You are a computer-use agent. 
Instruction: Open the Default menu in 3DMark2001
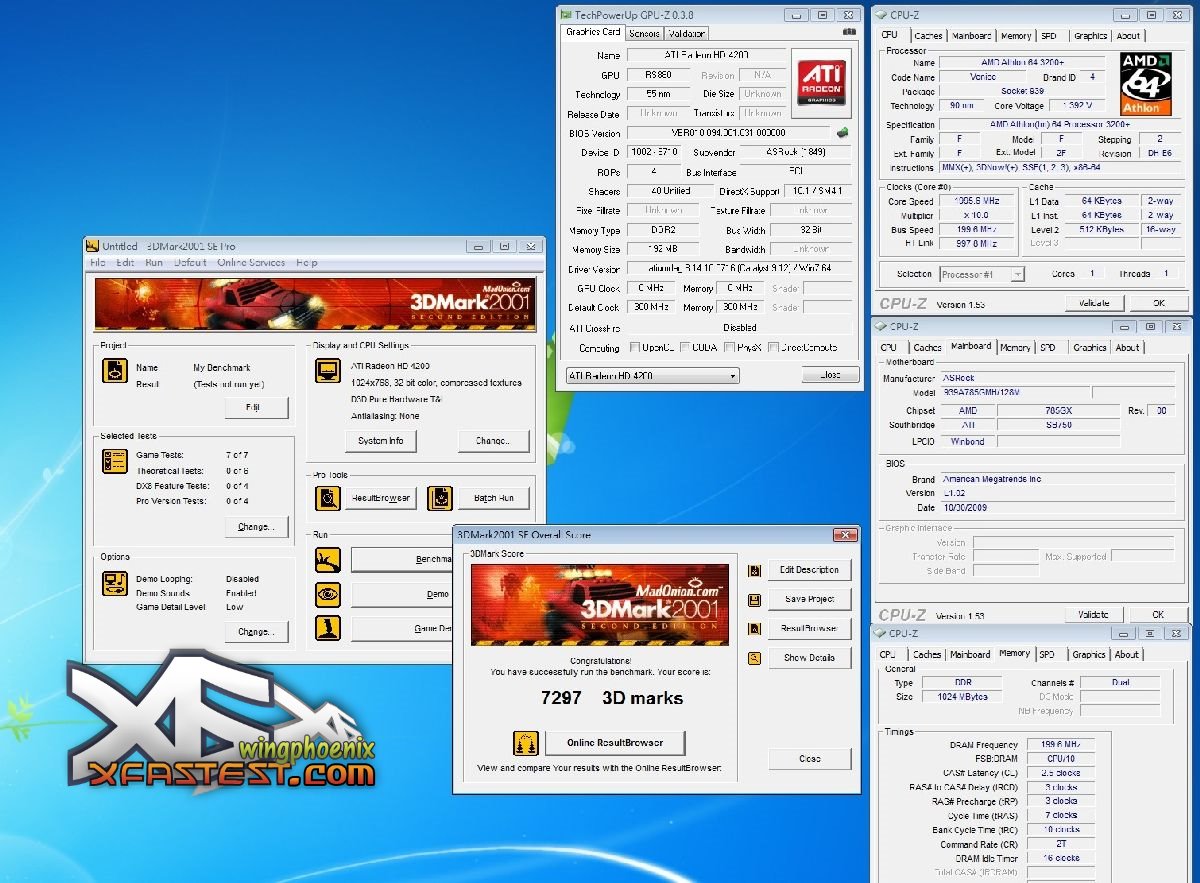coord(191,263)
